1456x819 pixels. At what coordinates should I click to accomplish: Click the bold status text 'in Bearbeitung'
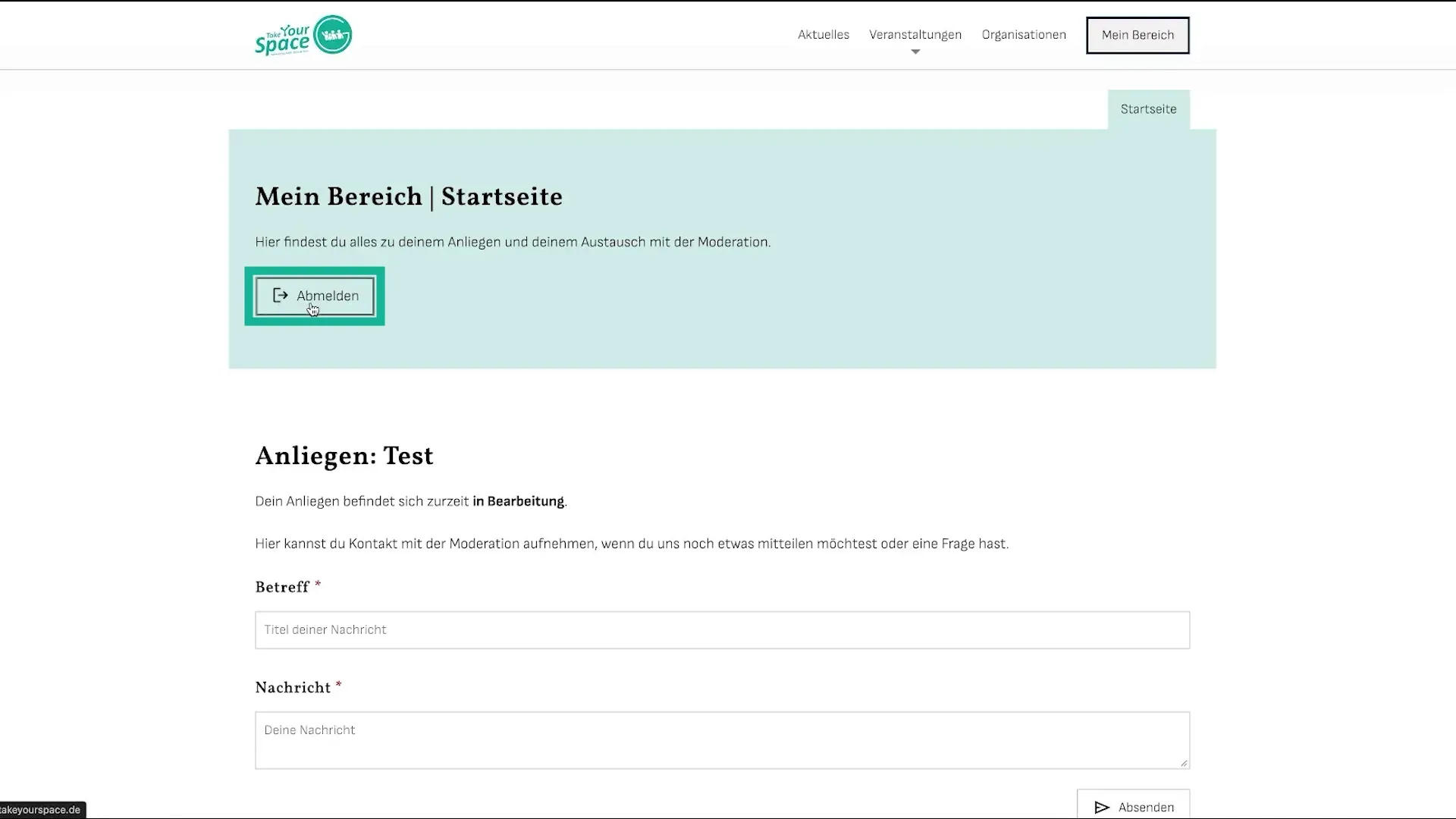tap(518, 501)
